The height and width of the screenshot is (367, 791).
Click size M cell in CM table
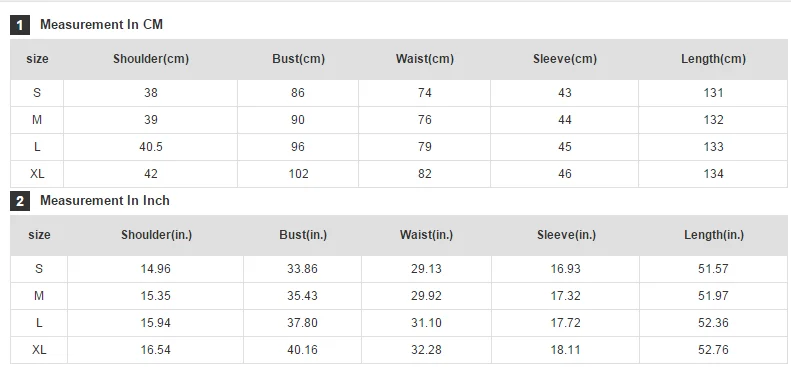37,120
